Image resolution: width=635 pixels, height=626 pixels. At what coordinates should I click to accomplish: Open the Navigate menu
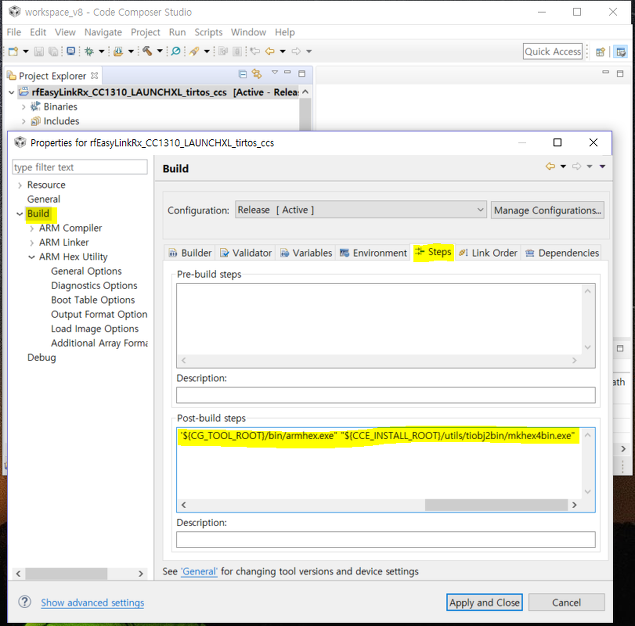103,32
